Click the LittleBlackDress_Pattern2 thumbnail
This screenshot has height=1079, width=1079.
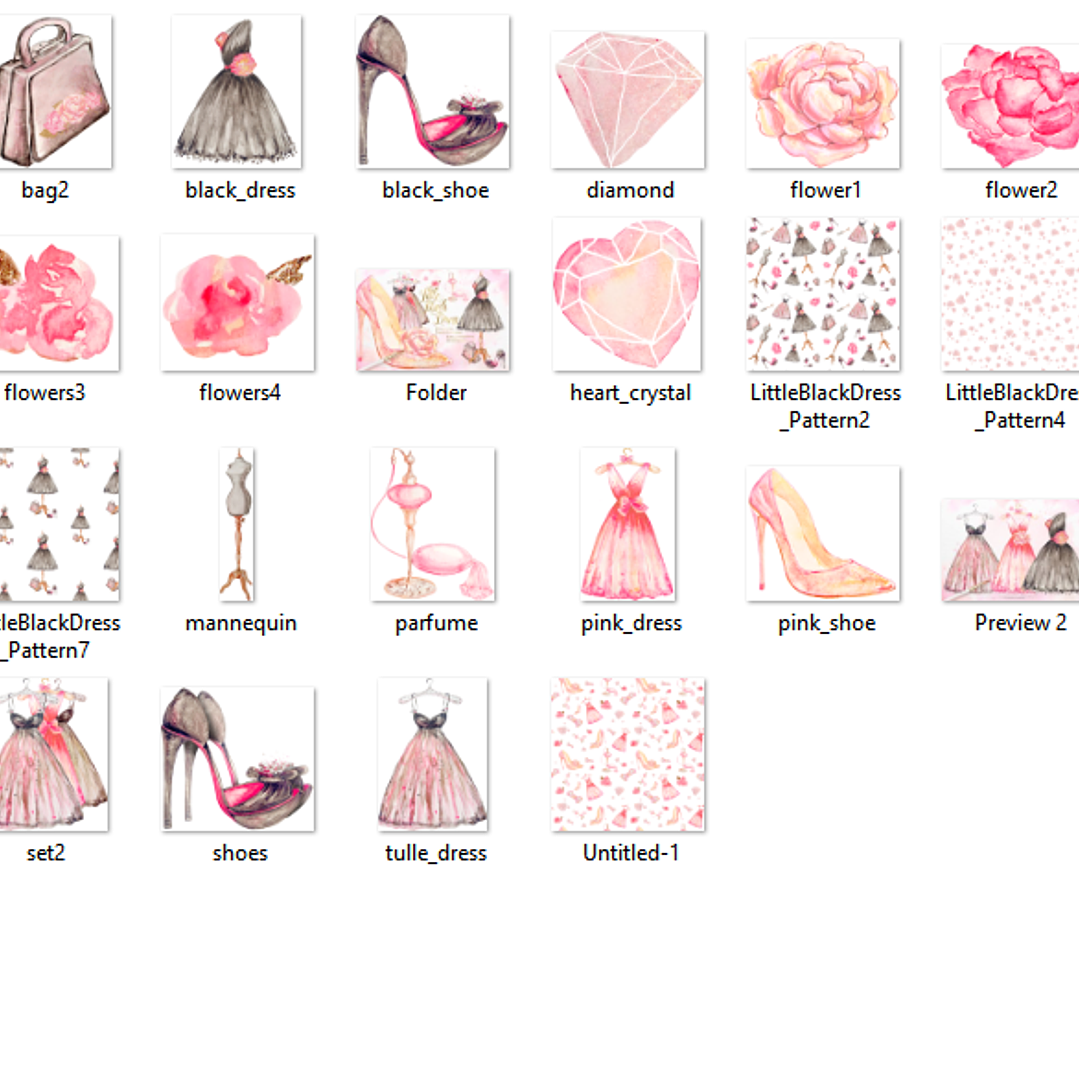click(x=823, y=295)
